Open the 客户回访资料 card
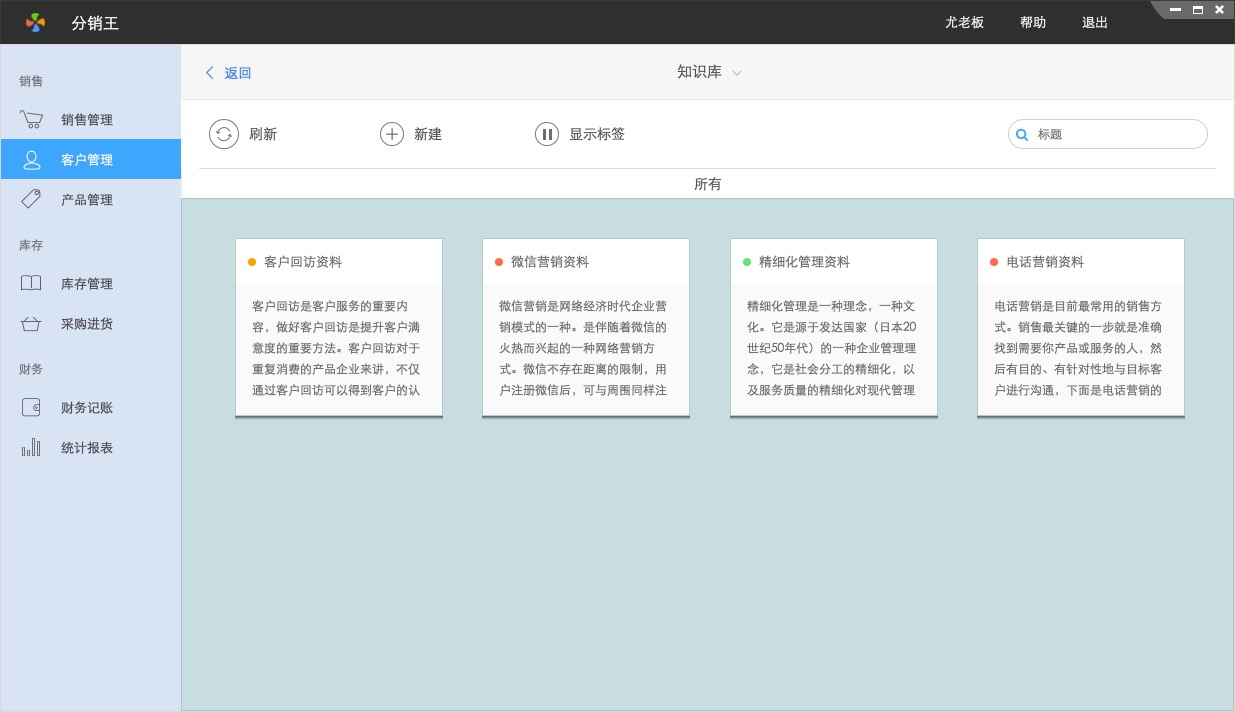 (x=339, y=327)
